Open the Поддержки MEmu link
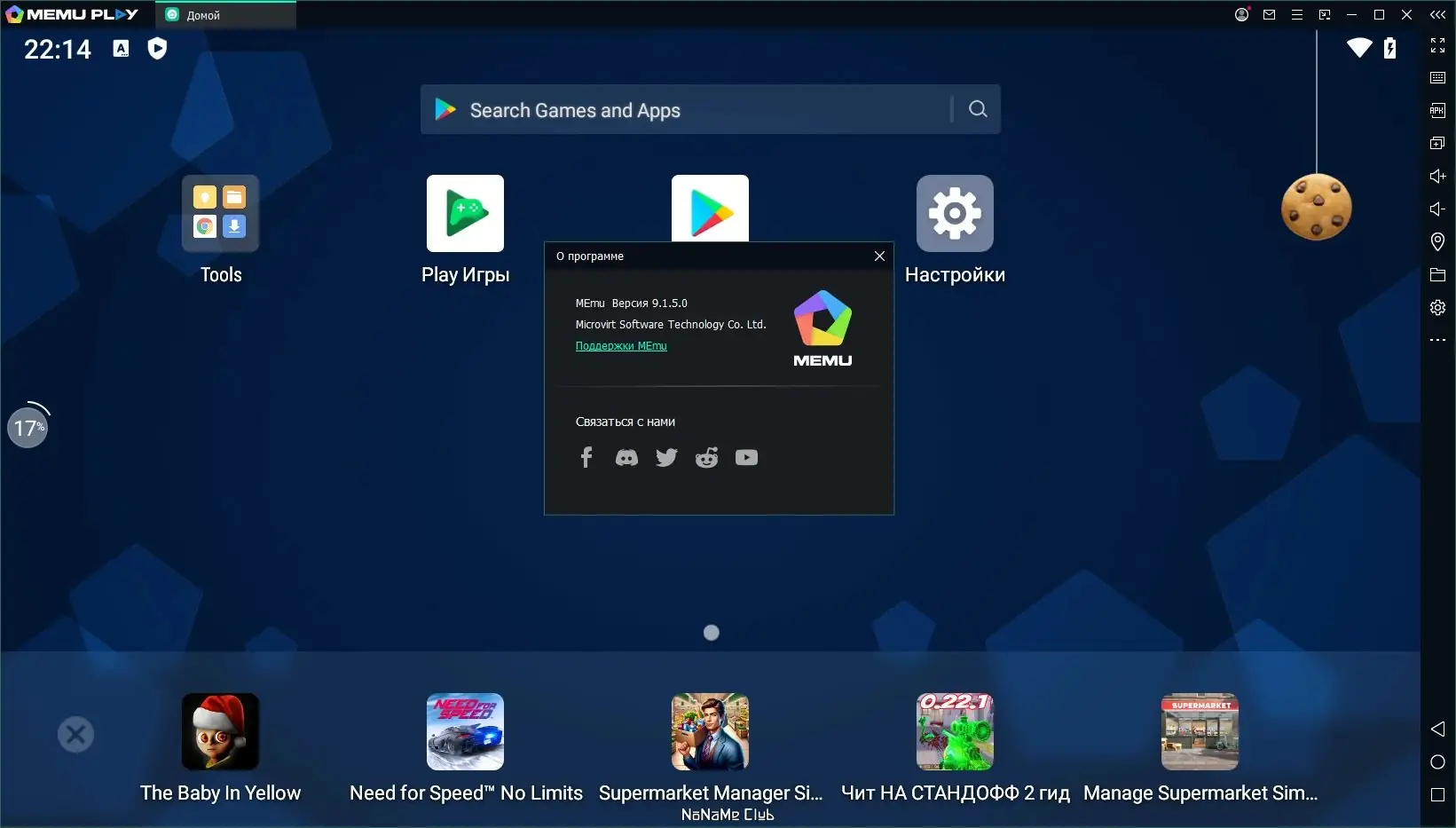The height and width of the screenshot is (828, 1456). tap(621, 346)
